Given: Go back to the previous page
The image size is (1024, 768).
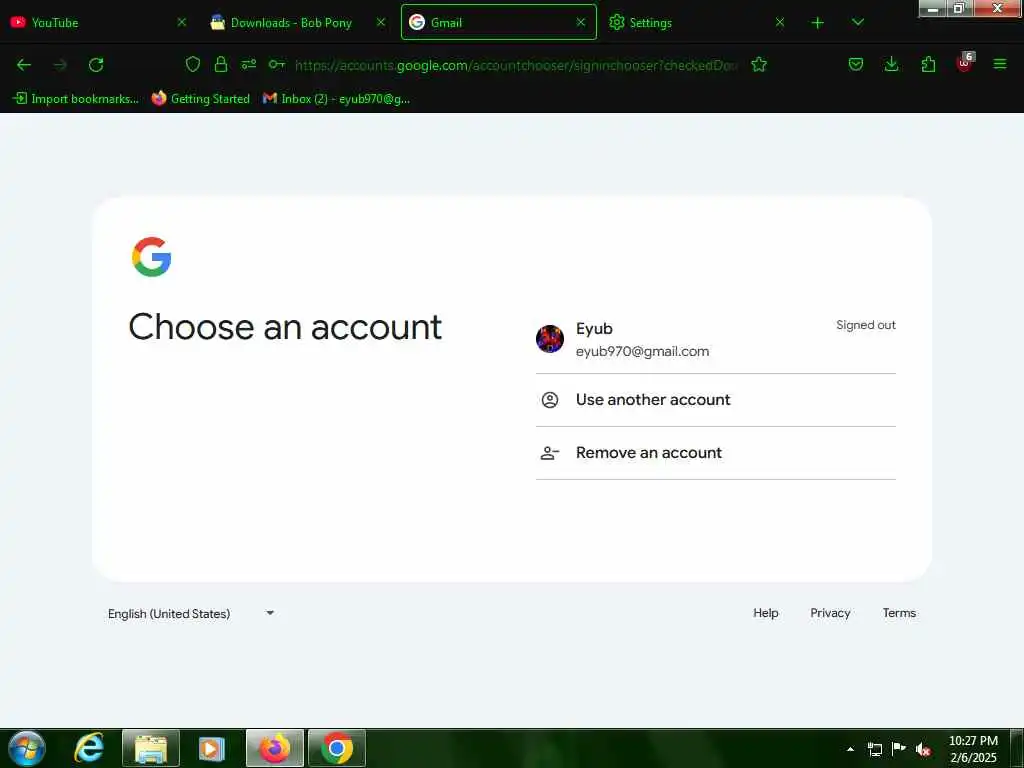Looking at the screenshot, I should pyautogui.click(x=24, y=65).
